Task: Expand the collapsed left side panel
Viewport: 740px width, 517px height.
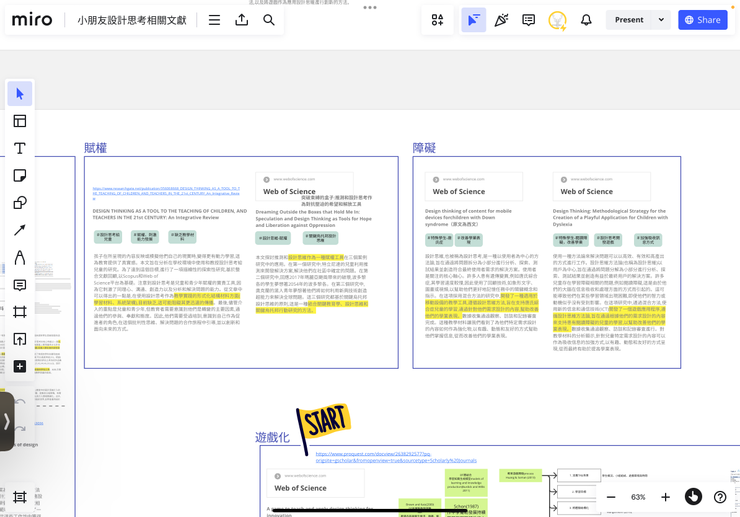Action: click(x=7, y=421)
